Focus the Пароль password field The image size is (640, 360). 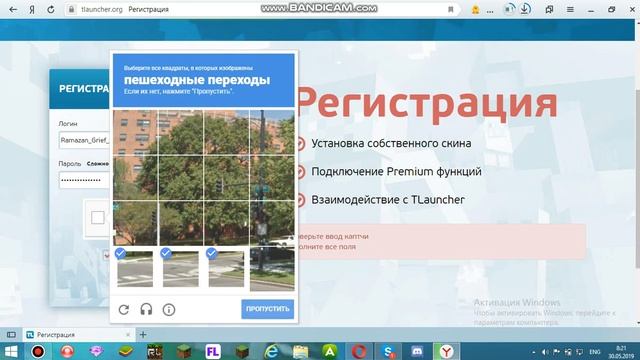[x=84, y=180]
